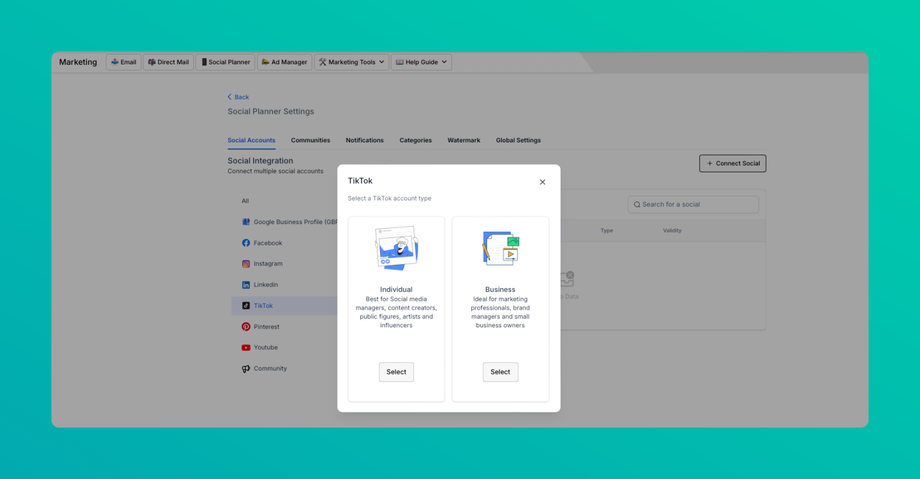The width and height of the screenshot is (920, 479).
Task: Open the Email section in Marketing toolbar
Action: coord(124,62)
